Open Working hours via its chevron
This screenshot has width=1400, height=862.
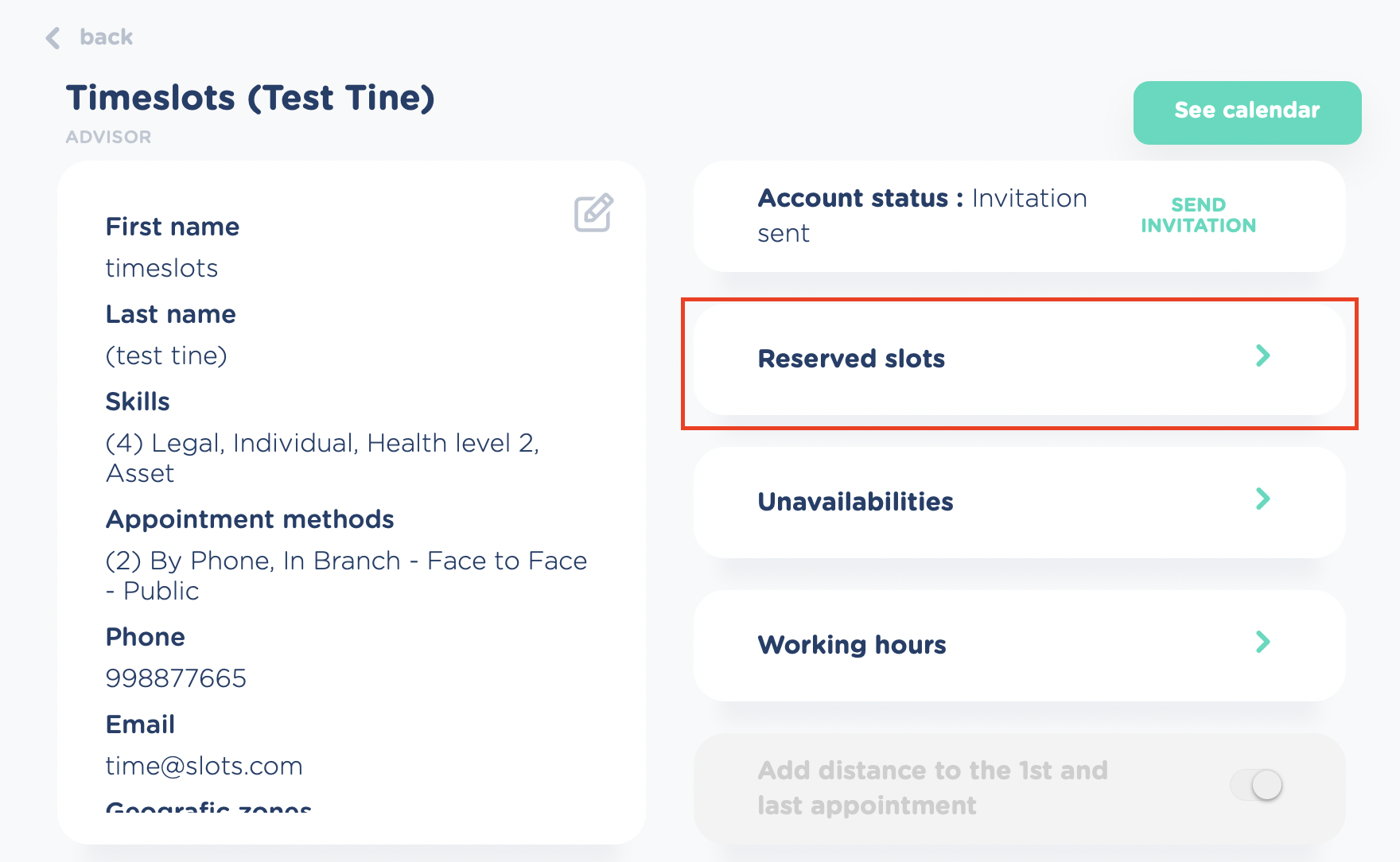click(x=1262, y=642)
